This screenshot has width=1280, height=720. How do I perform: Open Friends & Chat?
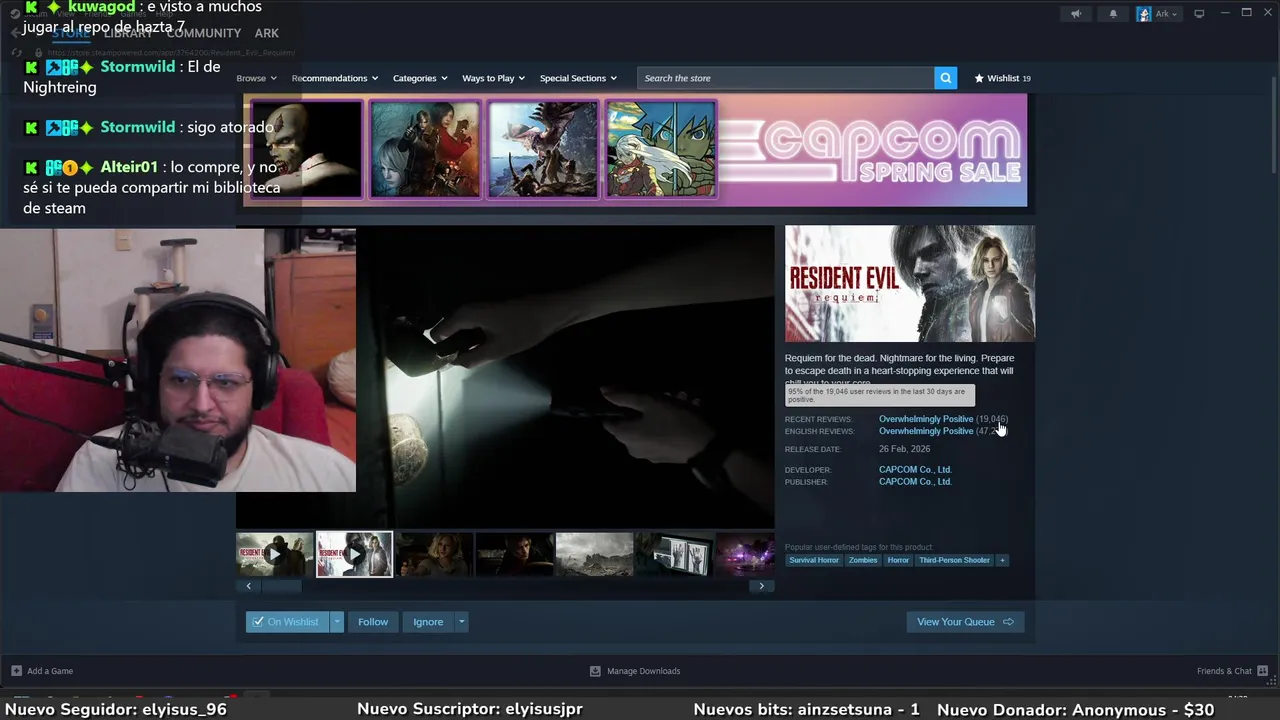pyautogui.click(x=1232, y=671)
